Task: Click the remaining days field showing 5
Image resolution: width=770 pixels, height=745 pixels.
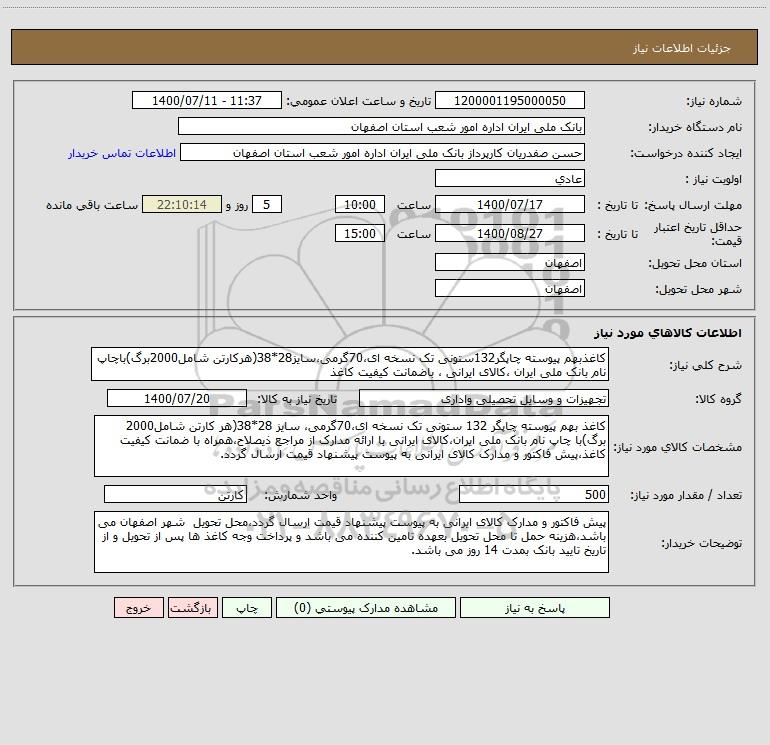Action: (x=267, y=204)
